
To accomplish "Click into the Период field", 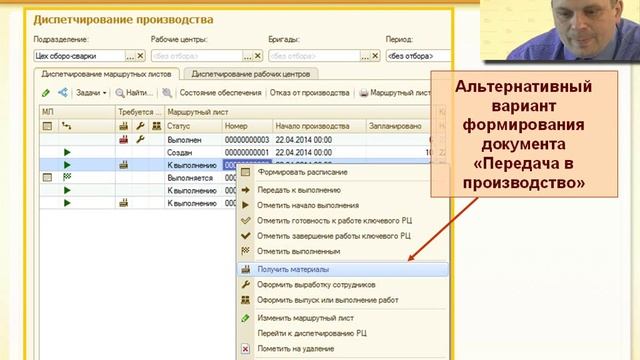I will pyautogui.click(x=418, y=56).
